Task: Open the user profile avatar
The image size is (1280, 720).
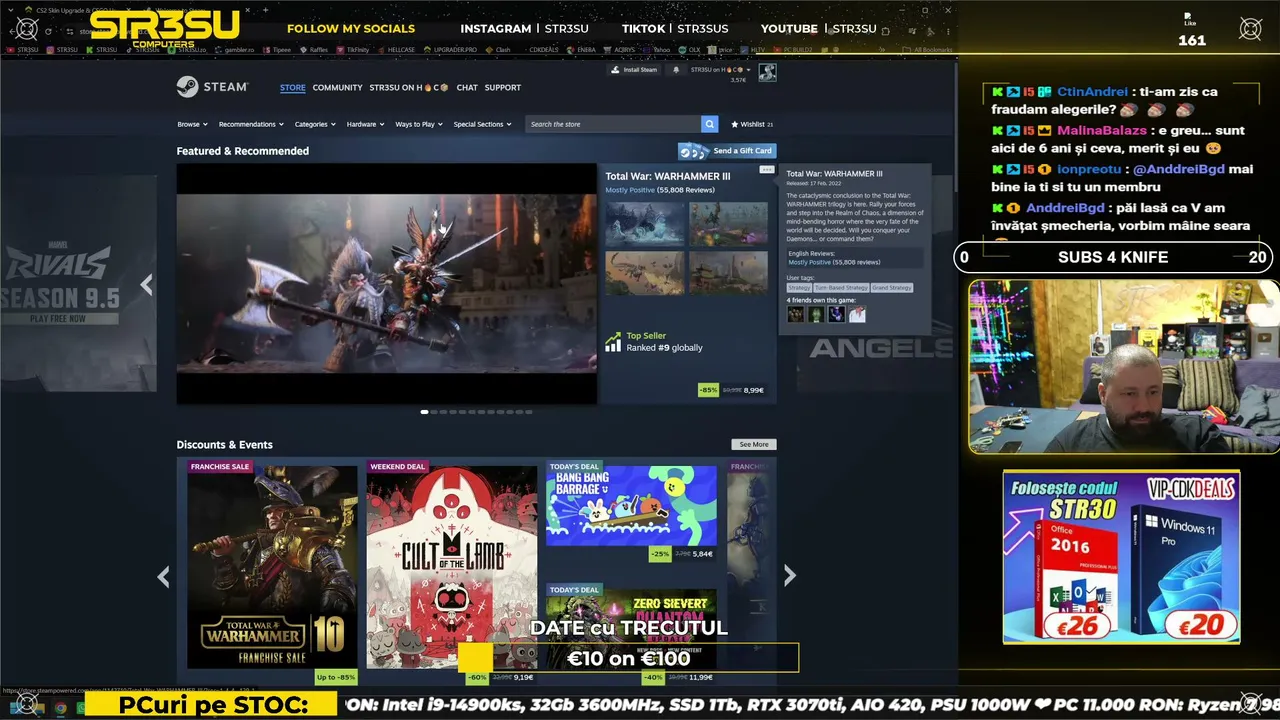Action: point(767,72)
